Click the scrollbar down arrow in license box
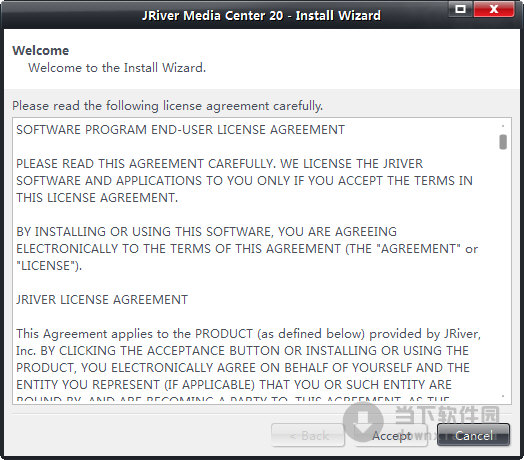Image resolution: width=524 pixels, height=460 pixels. coord(503,396)
